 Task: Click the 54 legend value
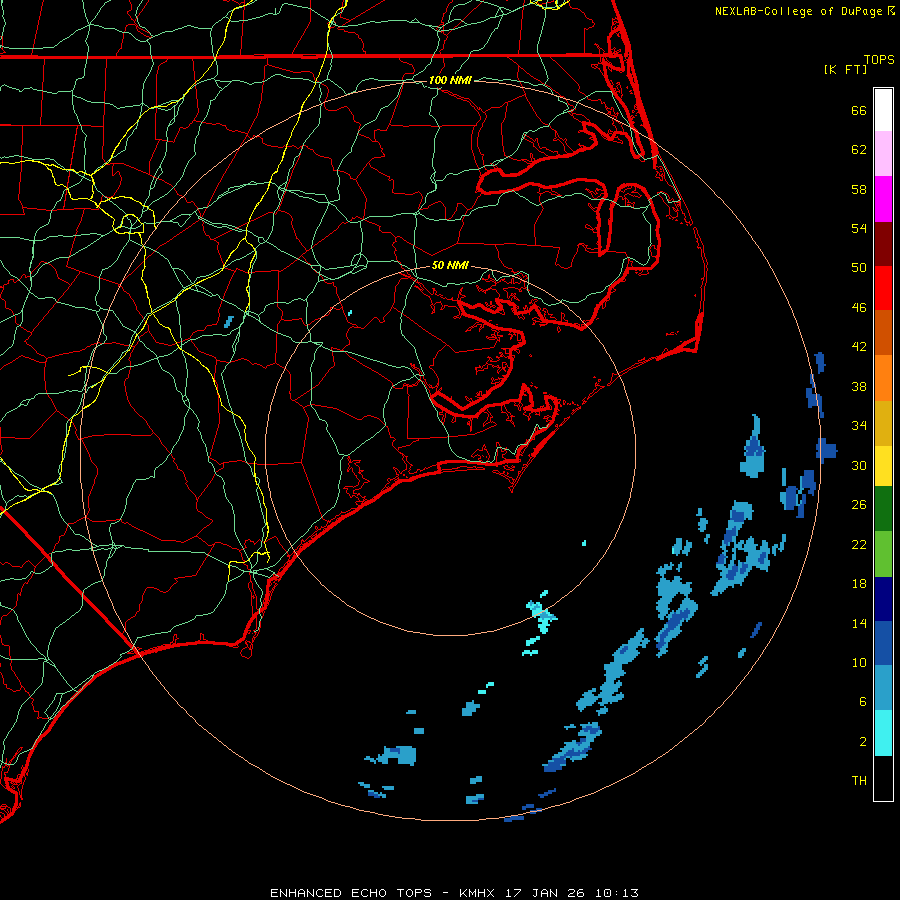(859, 228)
